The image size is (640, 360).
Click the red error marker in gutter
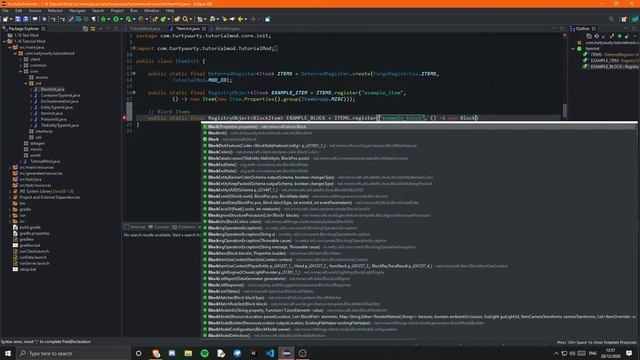coord(125,118)
